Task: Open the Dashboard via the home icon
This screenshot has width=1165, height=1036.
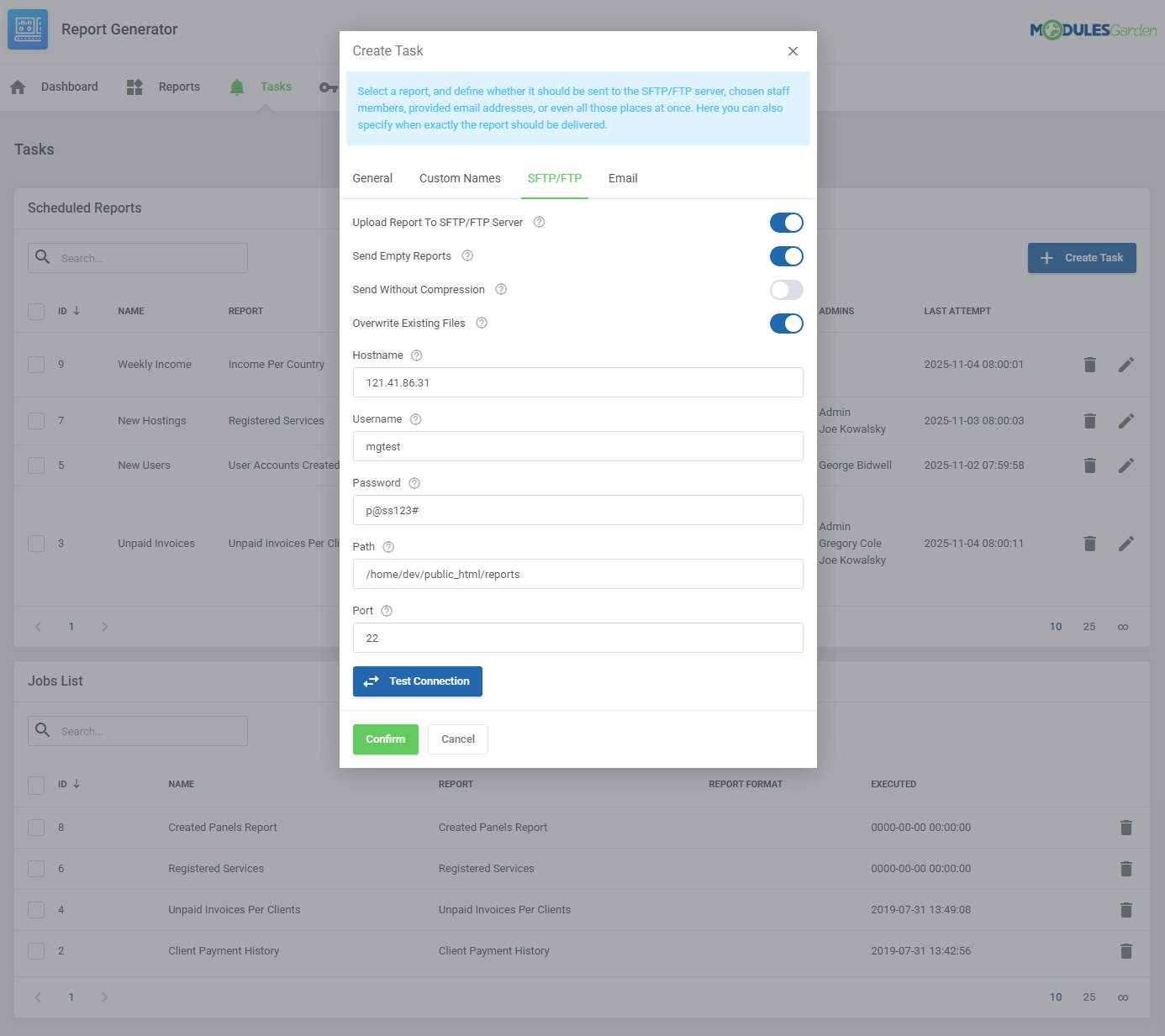Action: click(18, 87)
